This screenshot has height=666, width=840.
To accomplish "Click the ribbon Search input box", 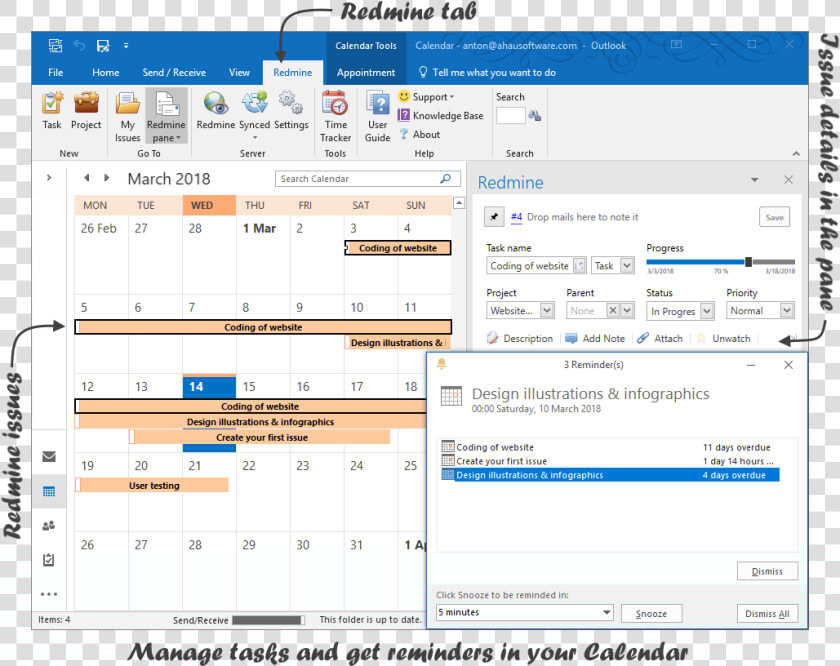I will pos(511,116).
